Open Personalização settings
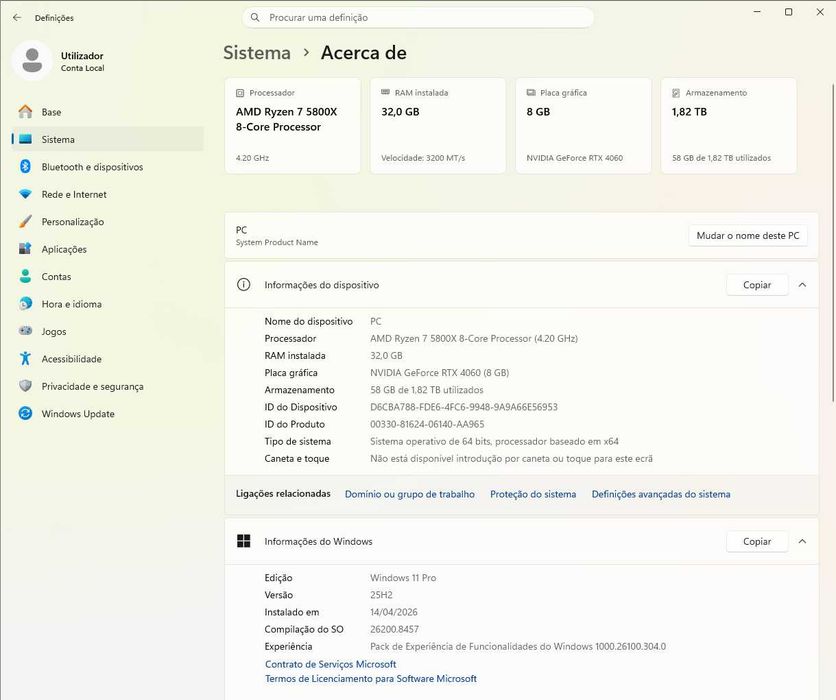The image size is (836, 700). coord(107,222)
